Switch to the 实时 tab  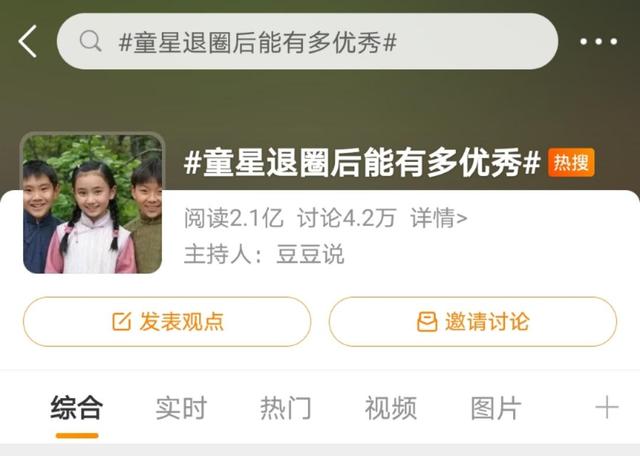click(x=181, y=407)
